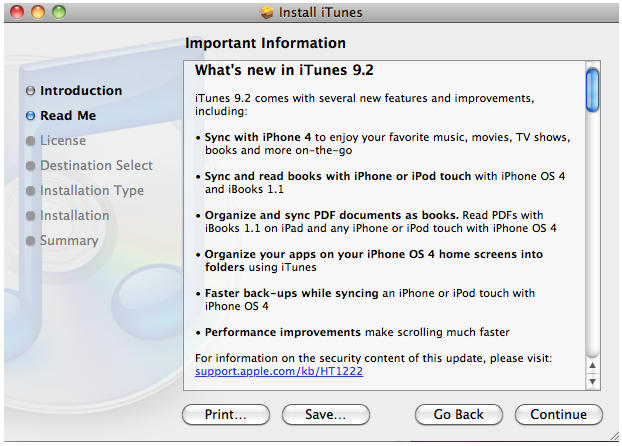The width and height of the screenshot is (622, 446).
Task: Select the Read Me step in sidebar
Action: click(68, 116)
